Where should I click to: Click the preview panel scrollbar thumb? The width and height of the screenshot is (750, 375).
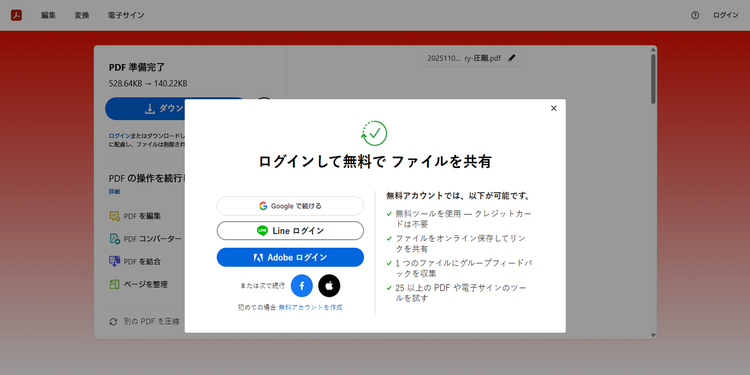tap(653, 79)
